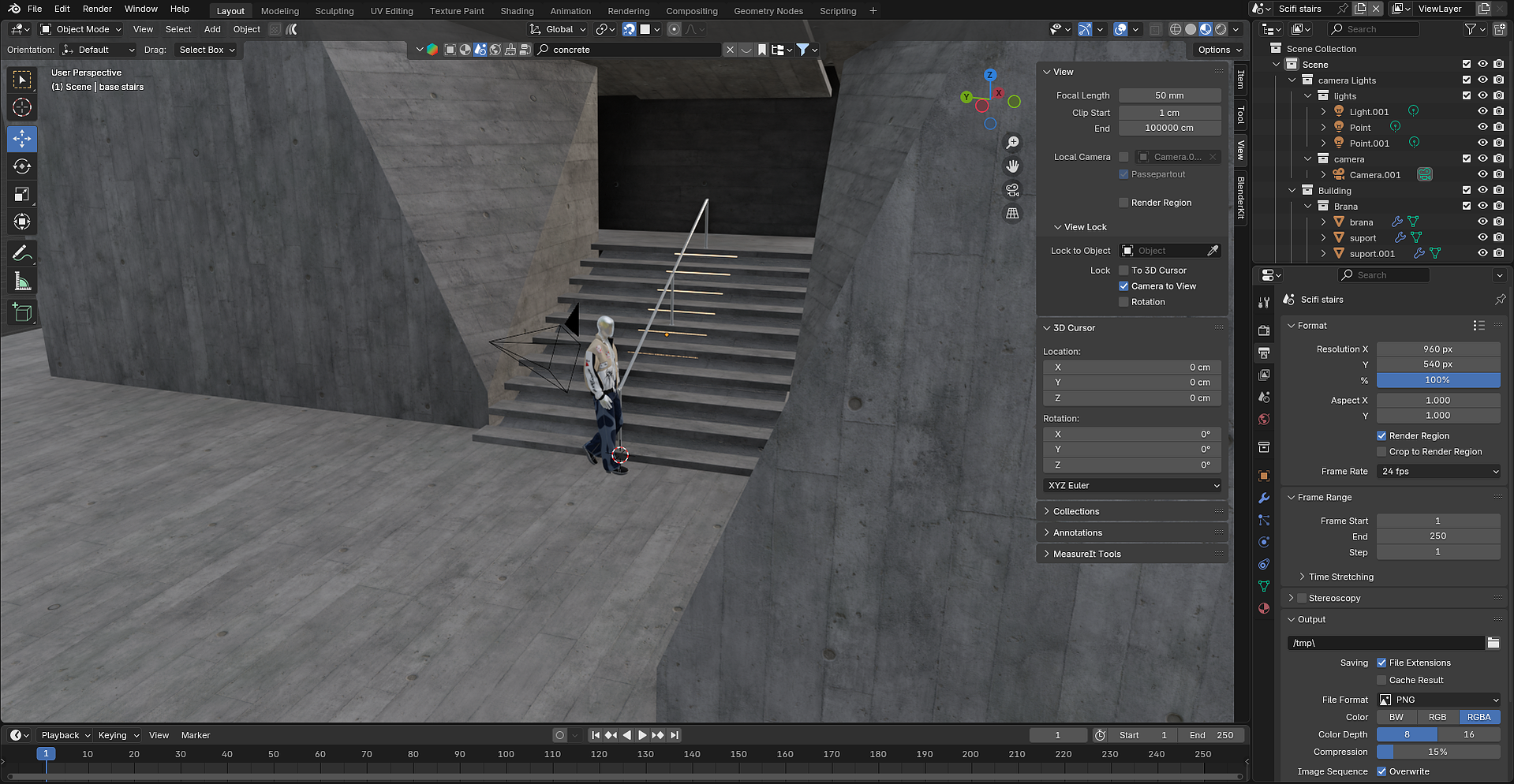Click the outliner filter funnel icon
This screenshot has width=1514, height=784.
1471,29
